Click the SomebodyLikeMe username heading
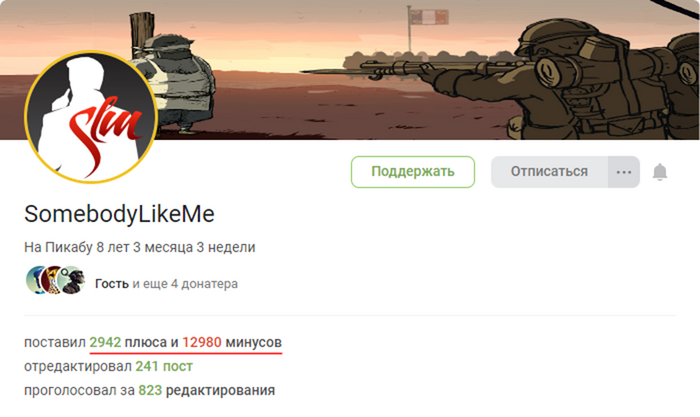This screenshot has width=700, height=417. tap(119, 214)
